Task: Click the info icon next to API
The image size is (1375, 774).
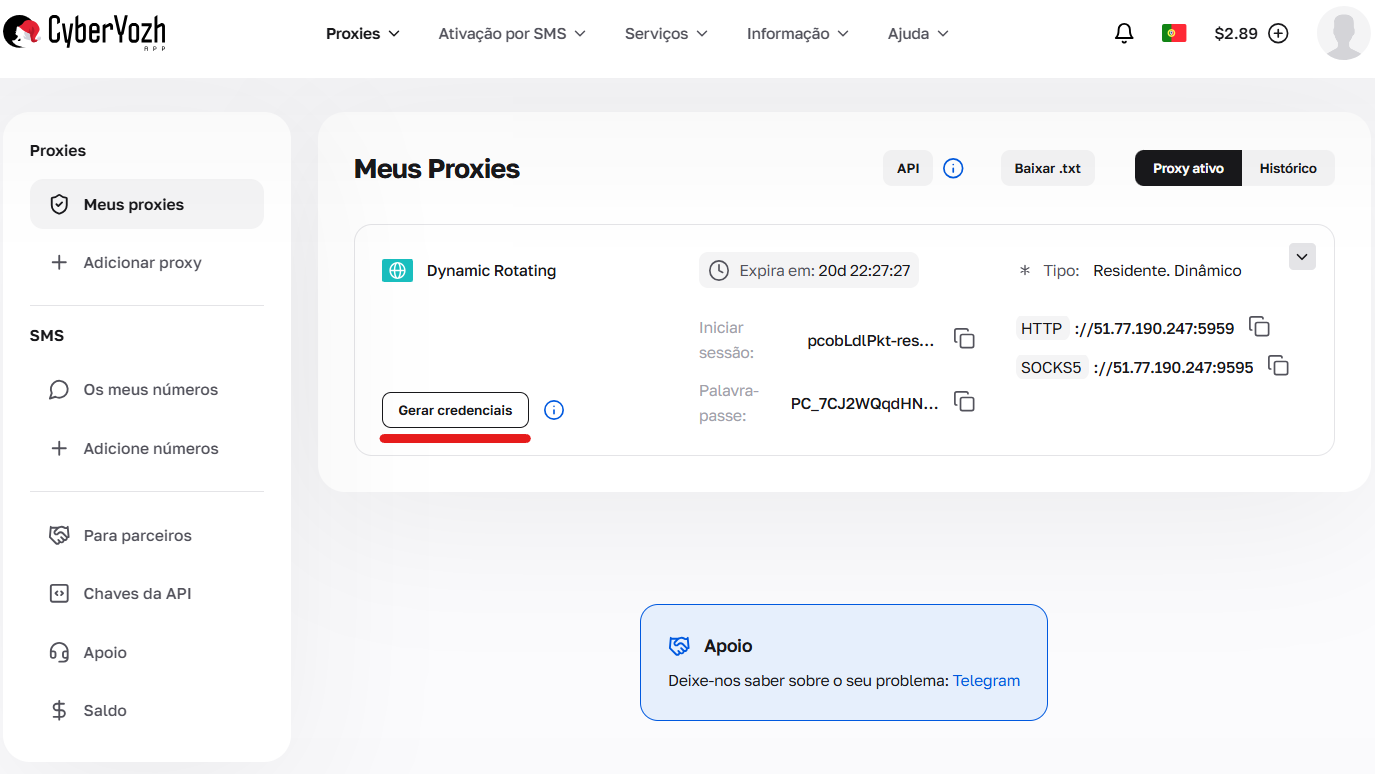Action: 953,168
